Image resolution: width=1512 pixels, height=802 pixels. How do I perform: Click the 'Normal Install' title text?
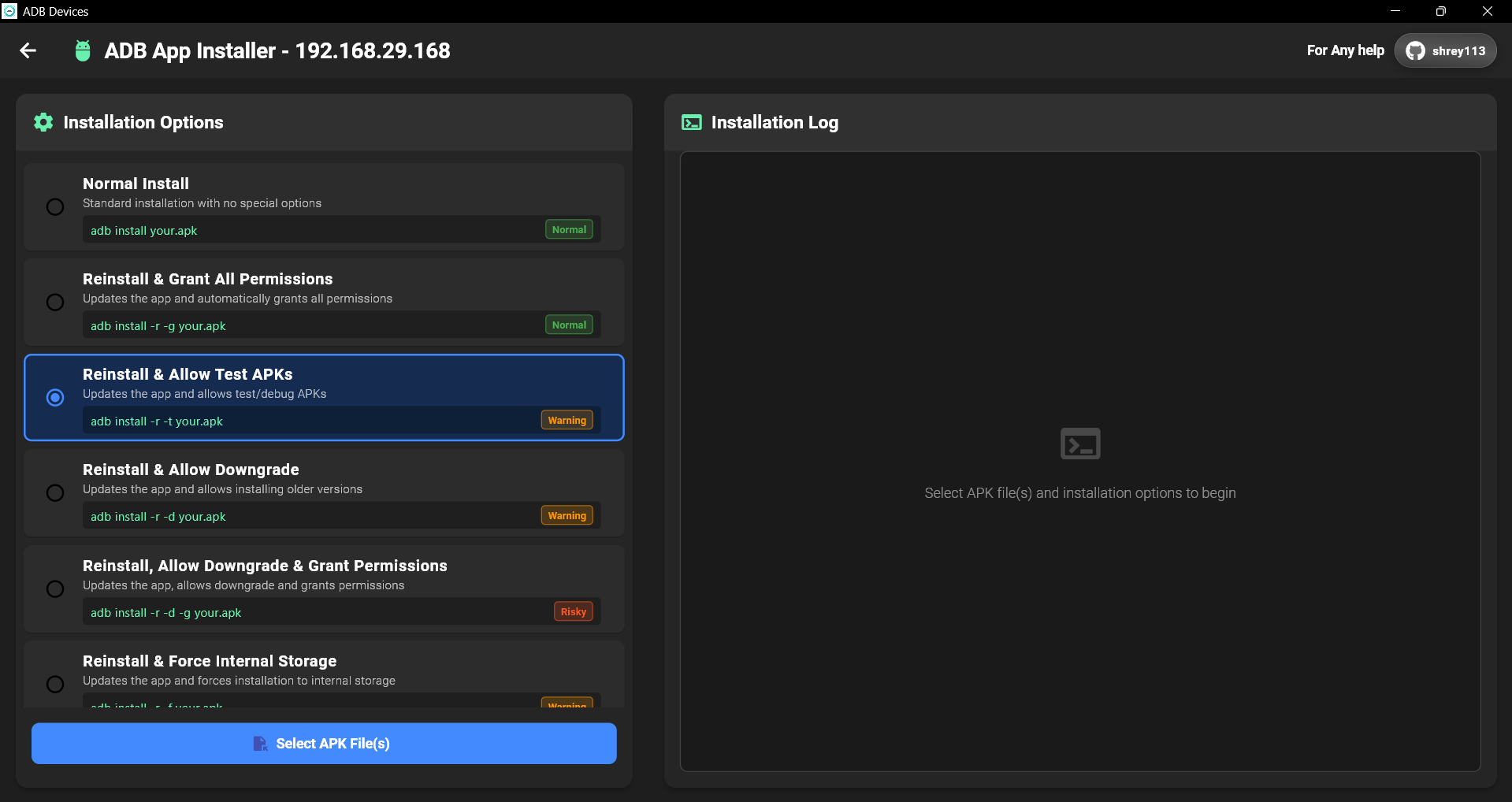coord(136,184)
